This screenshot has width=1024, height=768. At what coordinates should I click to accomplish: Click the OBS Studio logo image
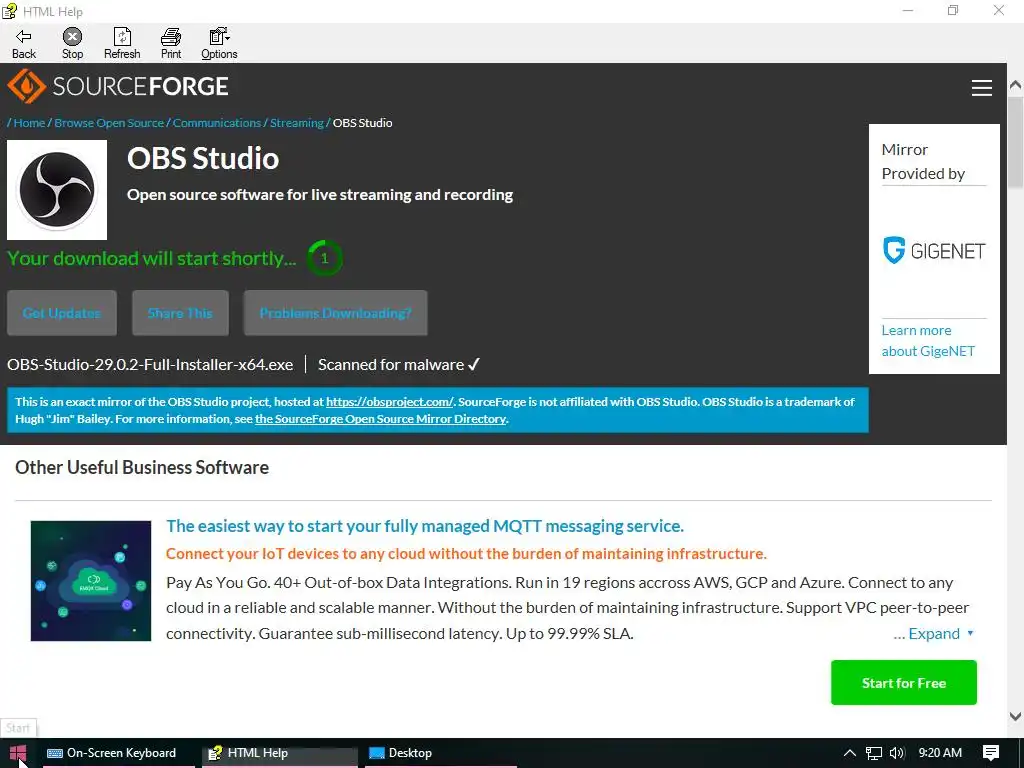57,189
